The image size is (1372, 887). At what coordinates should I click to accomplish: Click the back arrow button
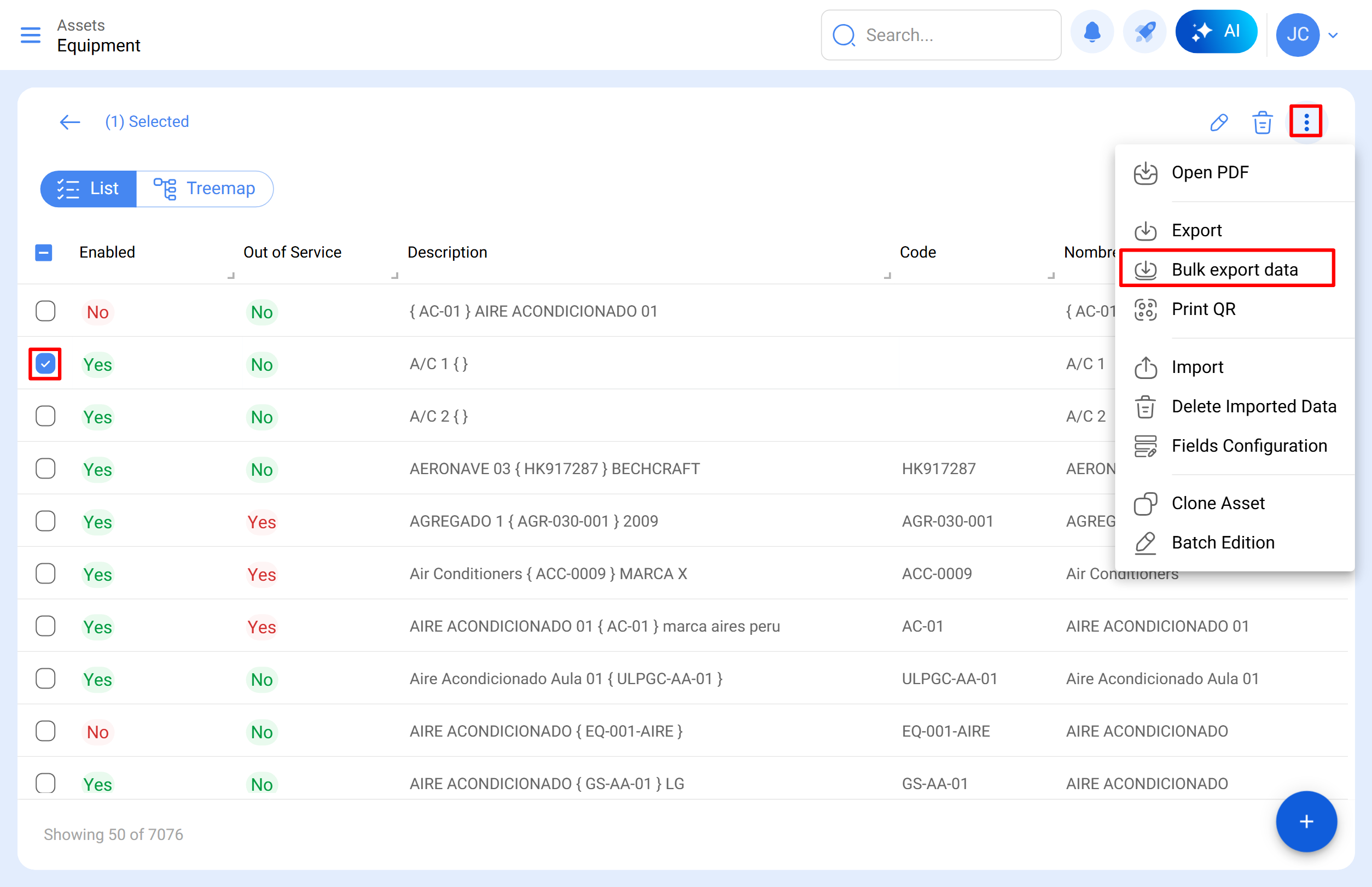tap(69, 121)
